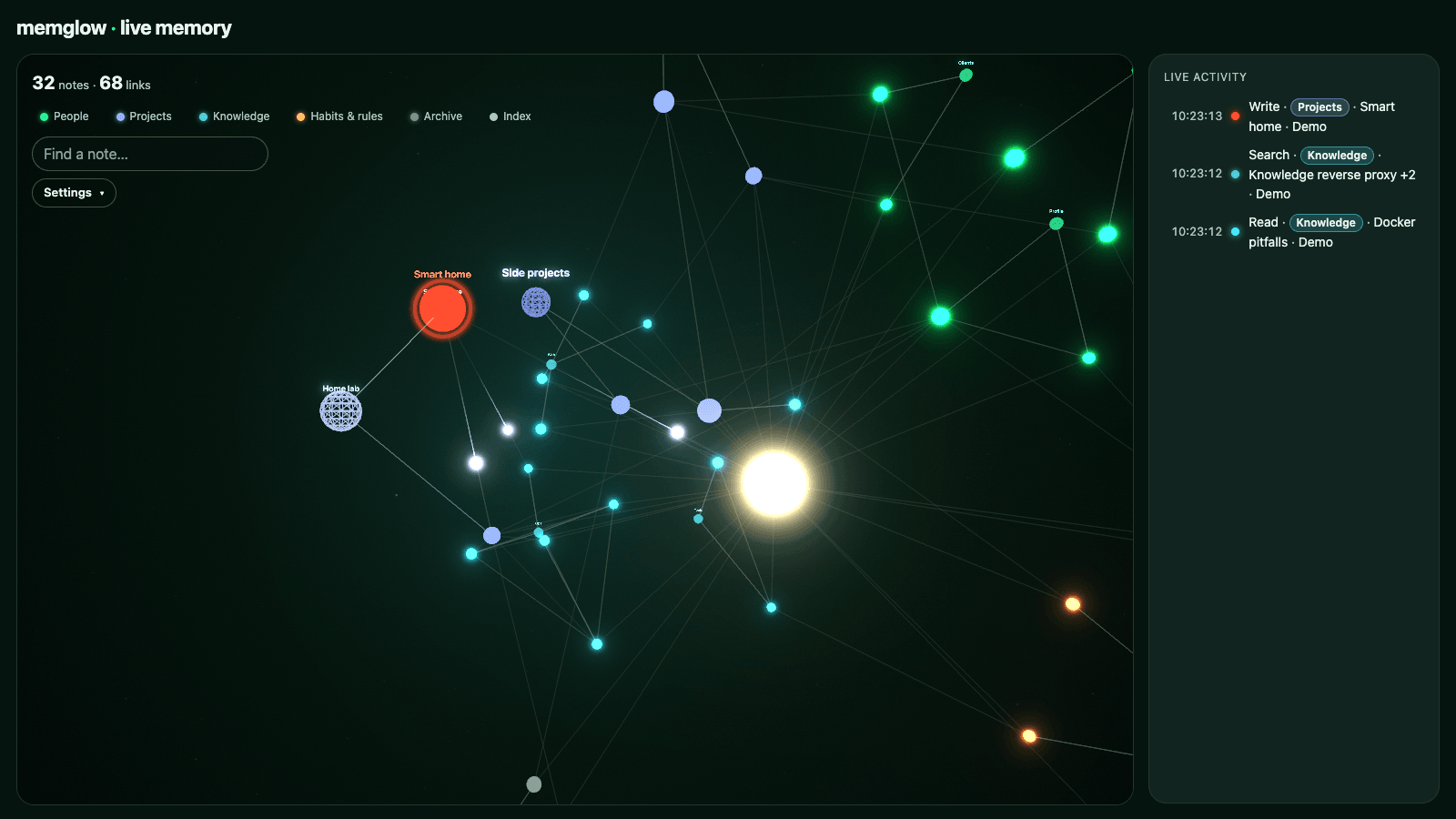This screenshot has width=1456, height=819.
Task: Click the 68 links counter
Action: point(126,84)
